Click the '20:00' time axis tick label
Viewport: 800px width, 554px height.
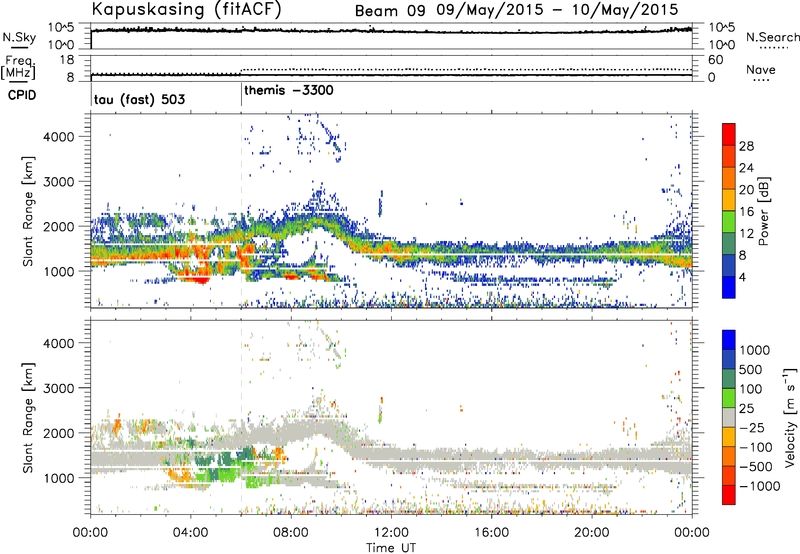click(x=591, y=533)
